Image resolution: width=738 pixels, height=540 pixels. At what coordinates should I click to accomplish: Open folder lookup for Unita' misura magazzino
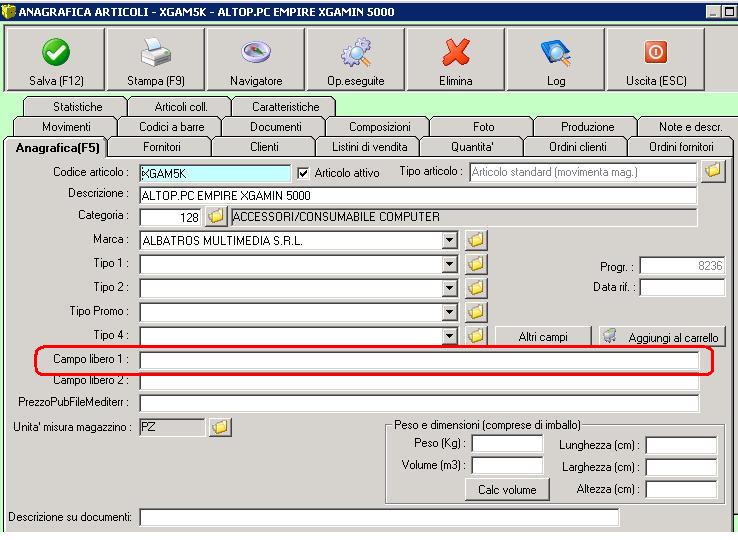220,427
